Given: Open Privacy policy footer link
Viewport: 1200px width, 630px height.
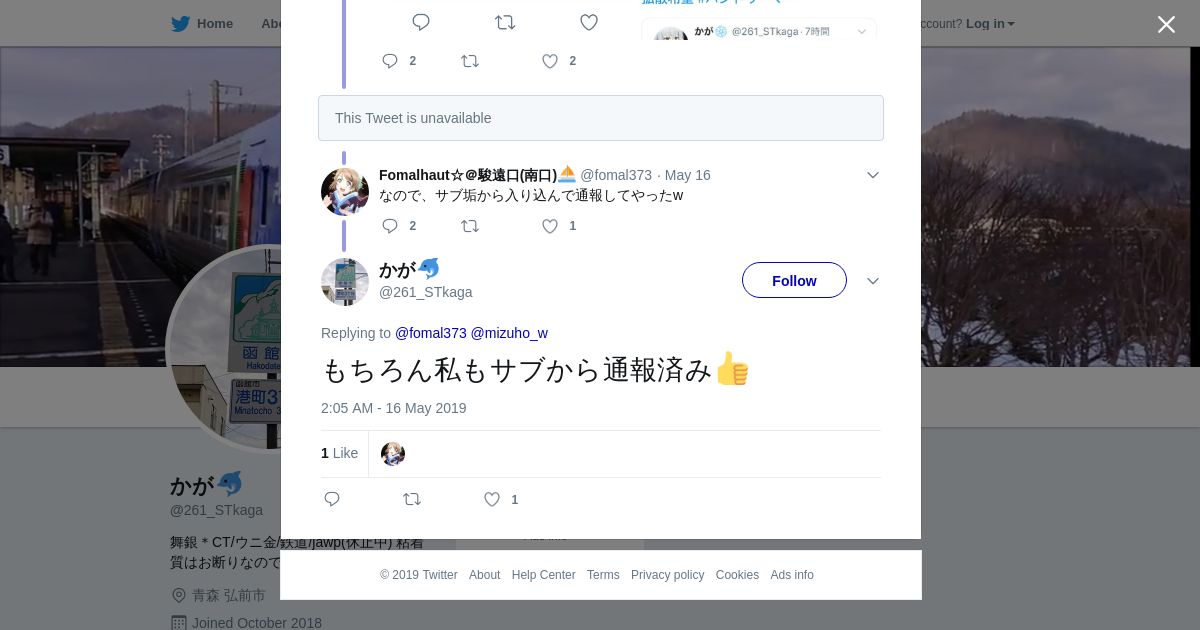Looking at the screenshot, I should (667, 575).
